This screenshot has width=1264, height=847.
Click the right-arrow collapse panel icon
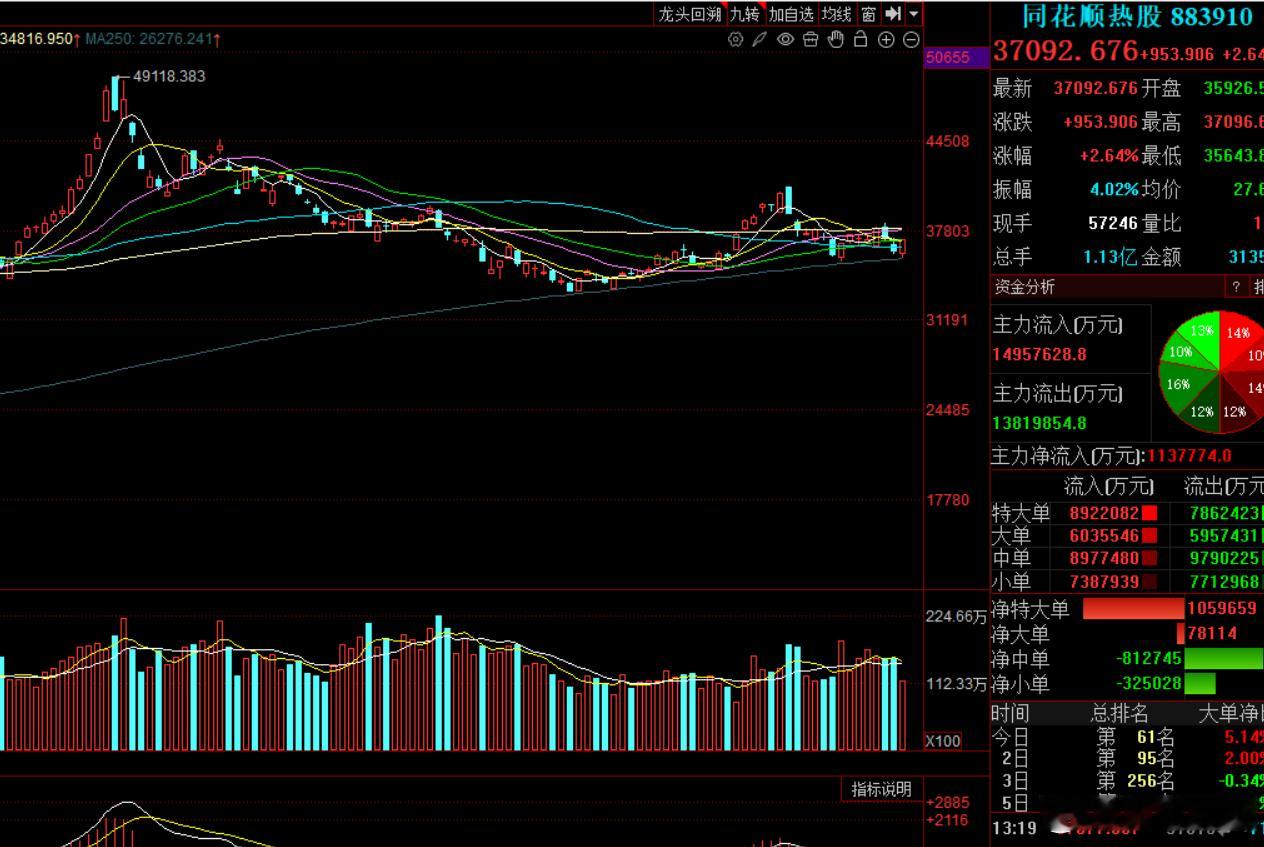(x=893, y=13)
